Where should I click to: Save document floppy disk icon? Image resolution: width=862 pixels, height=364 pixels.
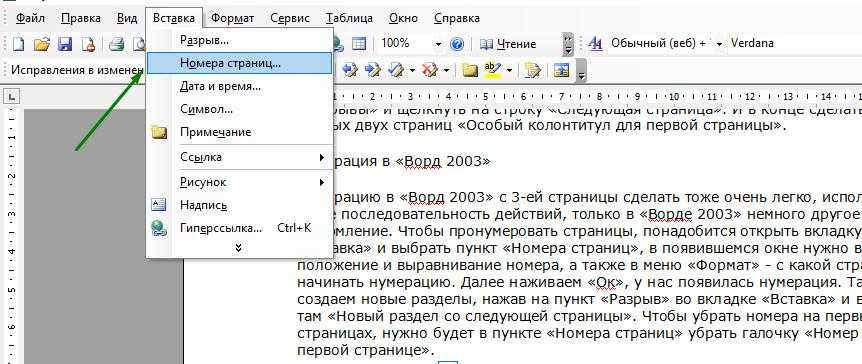(65, 44)
